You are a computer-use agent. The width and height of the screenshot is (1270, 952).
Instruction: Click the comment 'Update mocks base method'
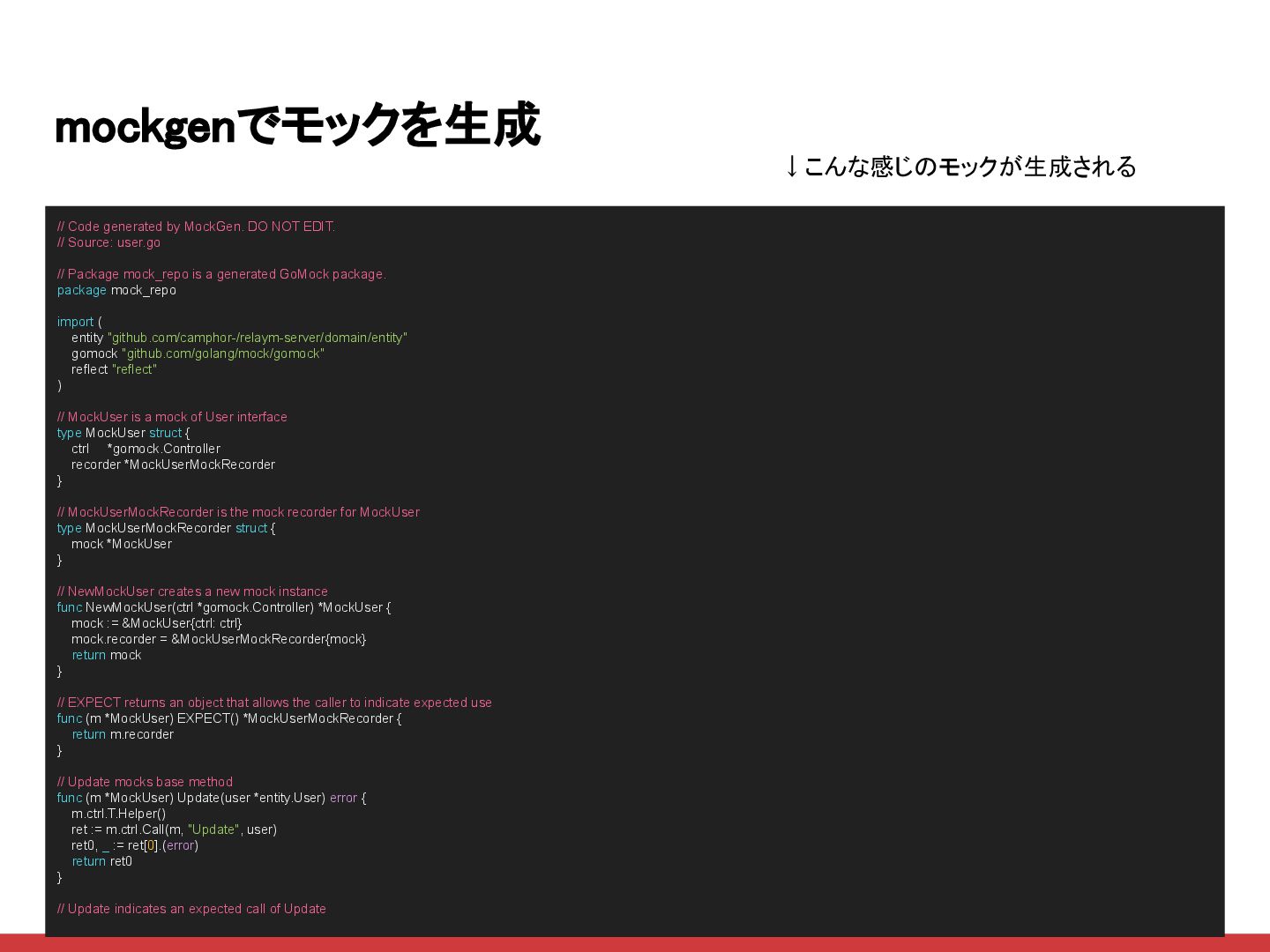145,782
